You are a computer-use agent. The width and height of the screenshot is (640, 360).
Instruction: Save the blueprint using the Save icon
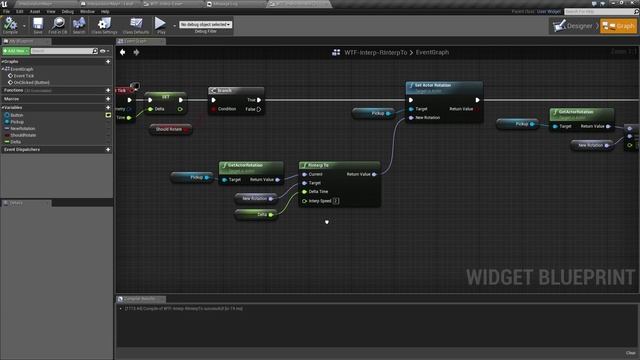[x=38, y=24]
